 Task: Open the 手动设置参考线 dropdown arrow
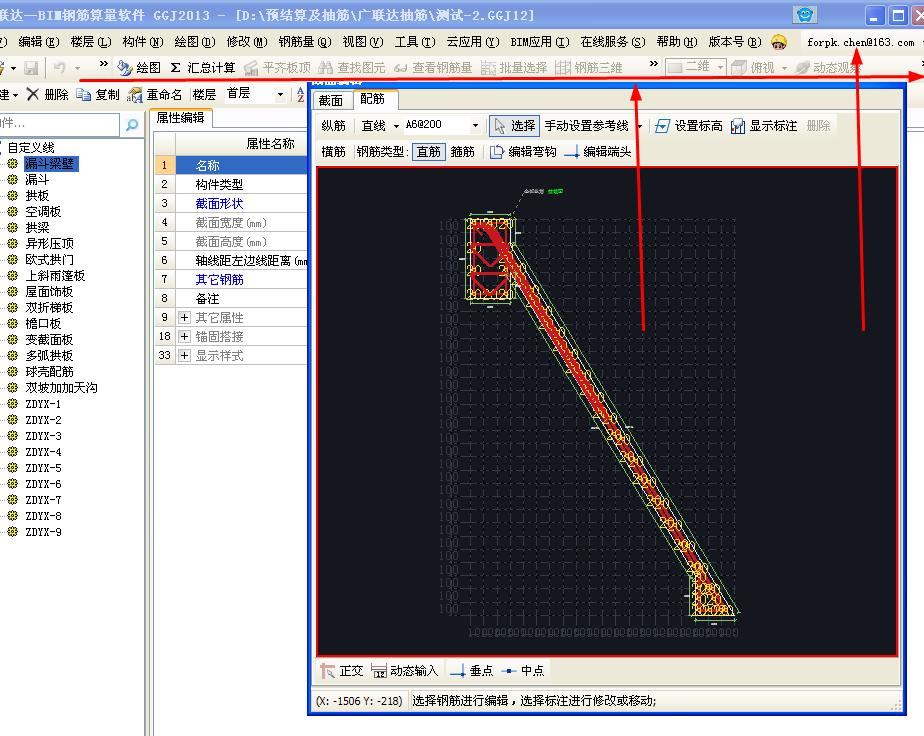pos(639,126)
